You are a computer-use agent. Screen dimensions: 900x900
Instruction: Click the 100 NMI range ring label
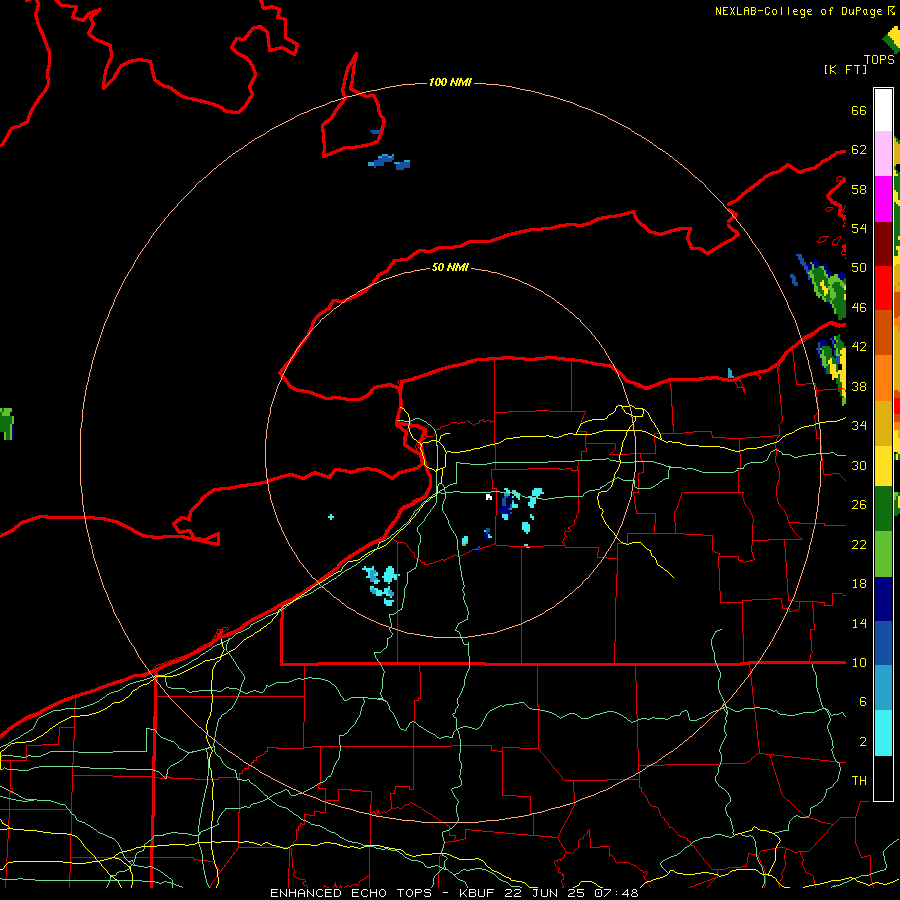click(x=450, y=83)
